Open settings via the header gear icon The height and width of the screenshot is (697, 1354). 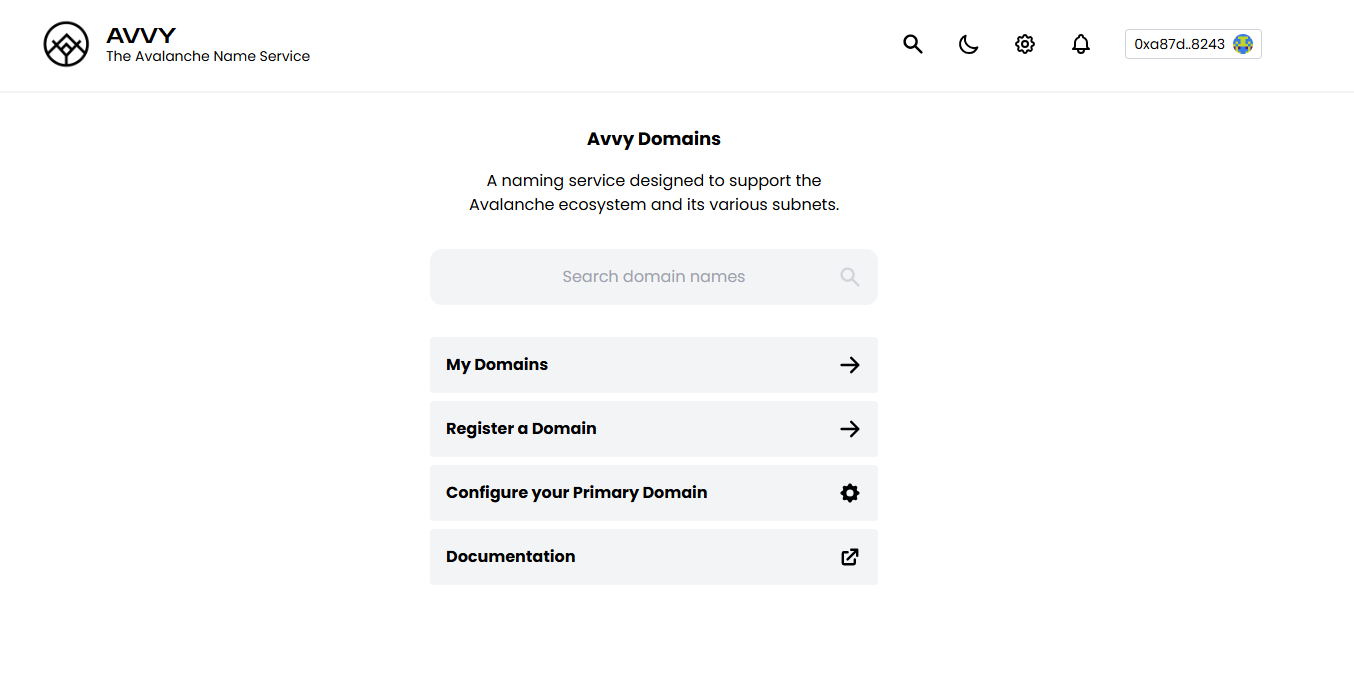[x=1024, y=44]
